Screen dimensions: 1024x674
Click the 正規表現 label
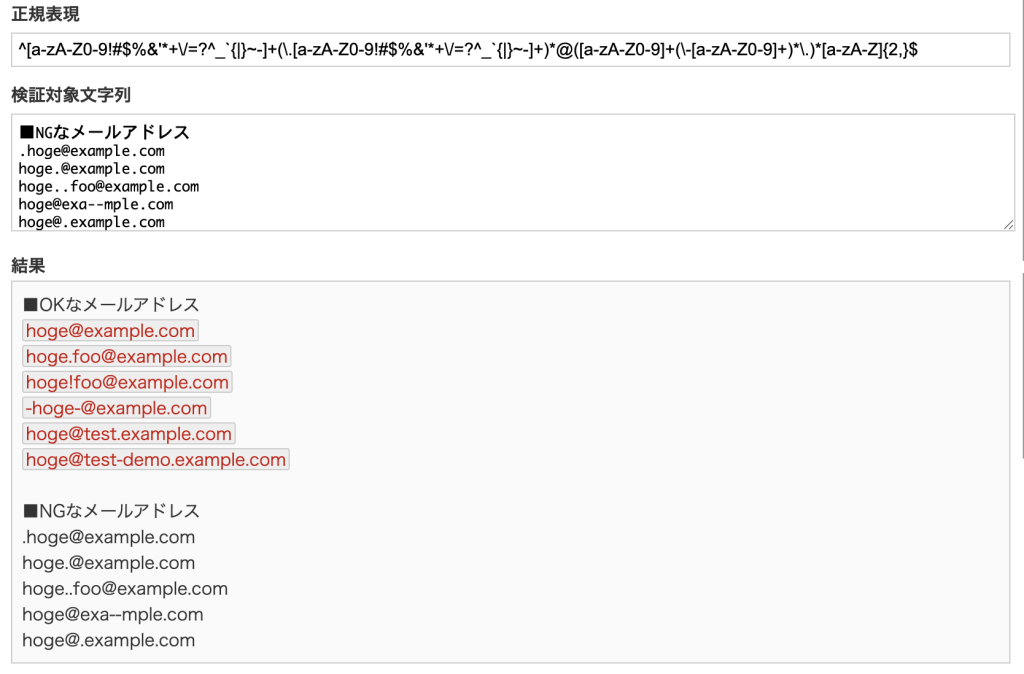(x=45, y=14)
